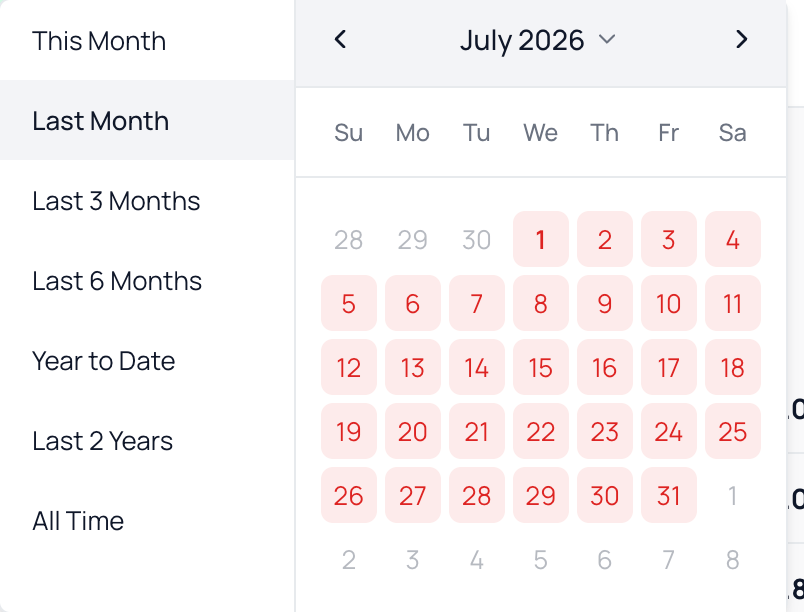804x612 pixels.
Task: Click on day 15 in July
Action: pyautogui.click(x=540, y=368)
